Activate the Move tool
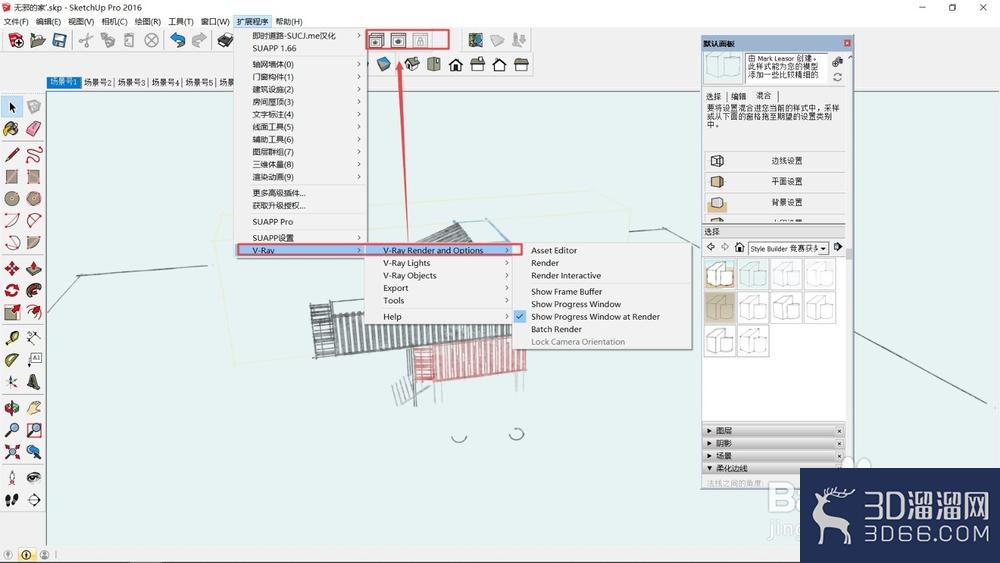 (x=11, y=268)
